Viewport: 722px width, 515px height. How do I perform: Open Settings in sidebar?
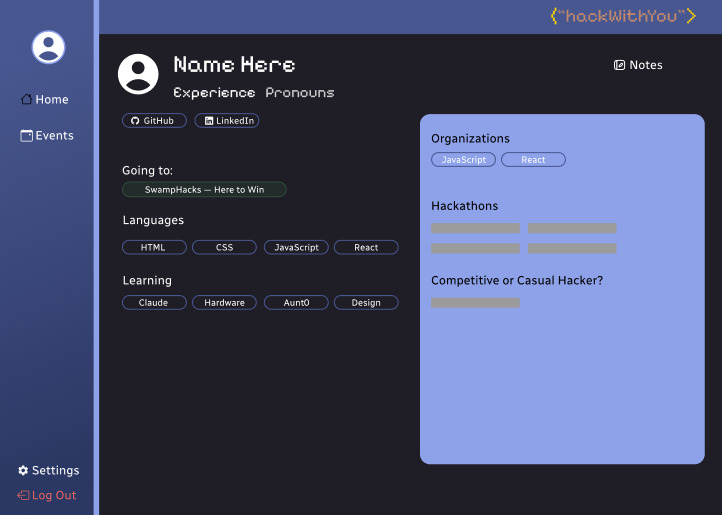pyautogui.click(x=49, y=470)
